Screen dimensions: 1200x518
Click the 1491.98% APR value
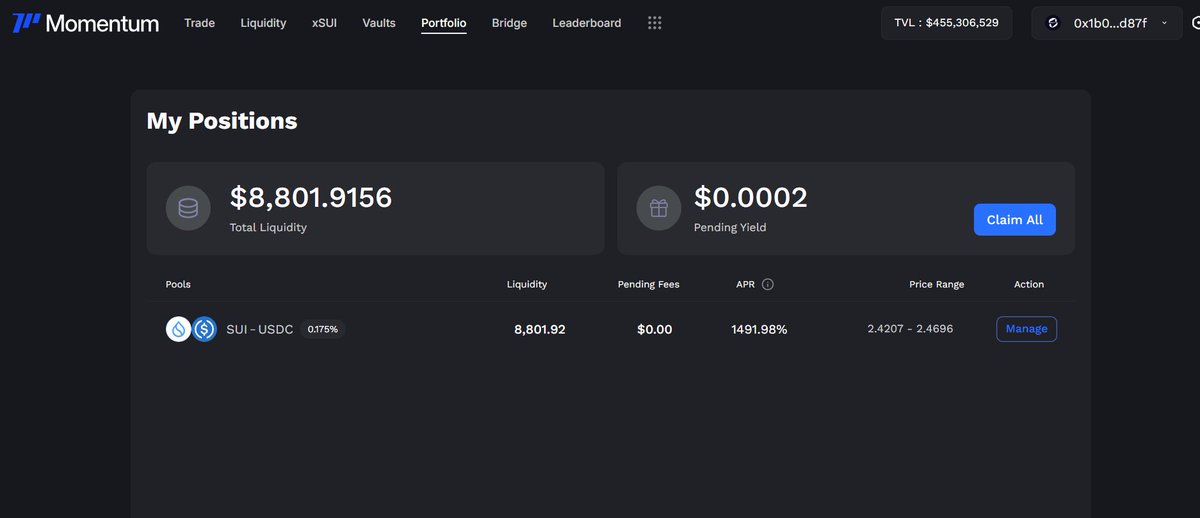pos(759,329)
